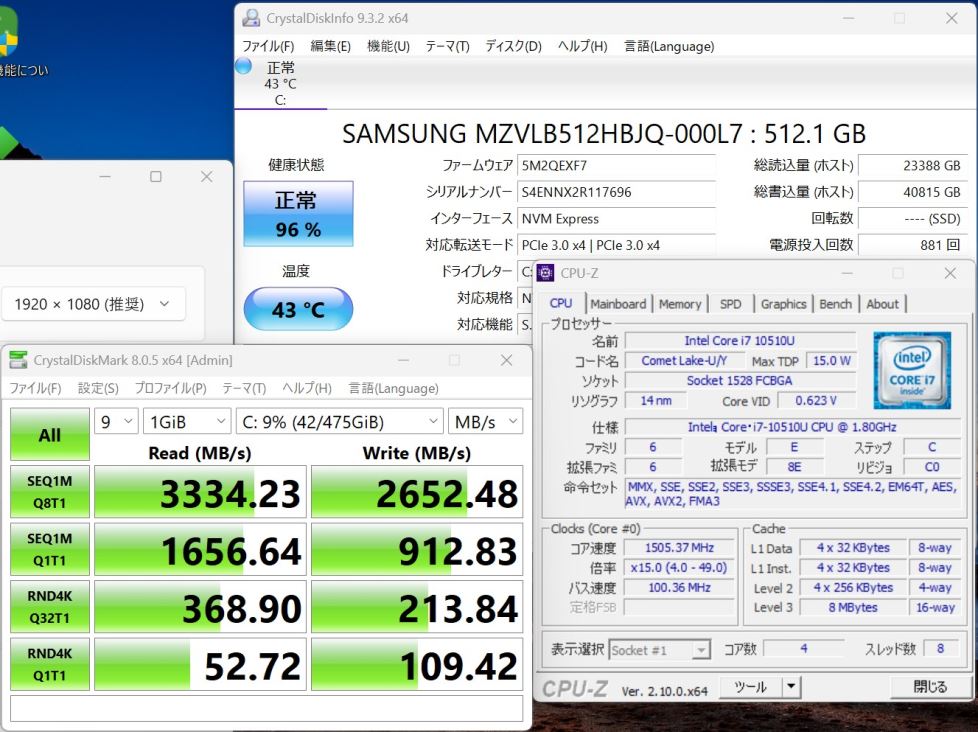Image resolution: width=978 pixels, height=732 pixels.
Task: Click the SEQ1M Q8T1 write result 2652.48
Action: click(x=417, y=492)
